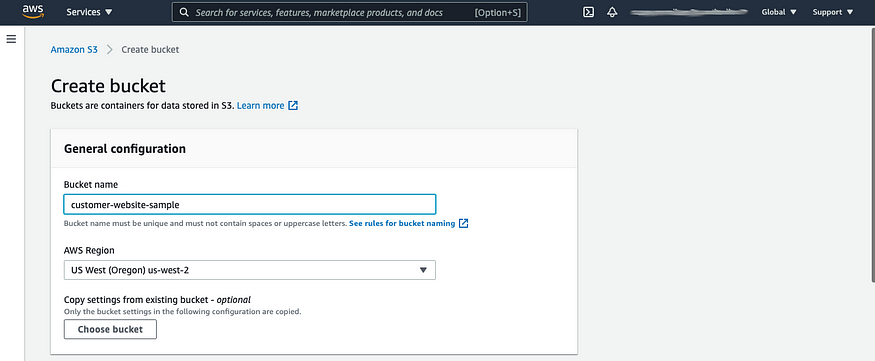Click the breadcrumb chevron separator
Screen dimensions: 875x361
[x=109, y=50]
